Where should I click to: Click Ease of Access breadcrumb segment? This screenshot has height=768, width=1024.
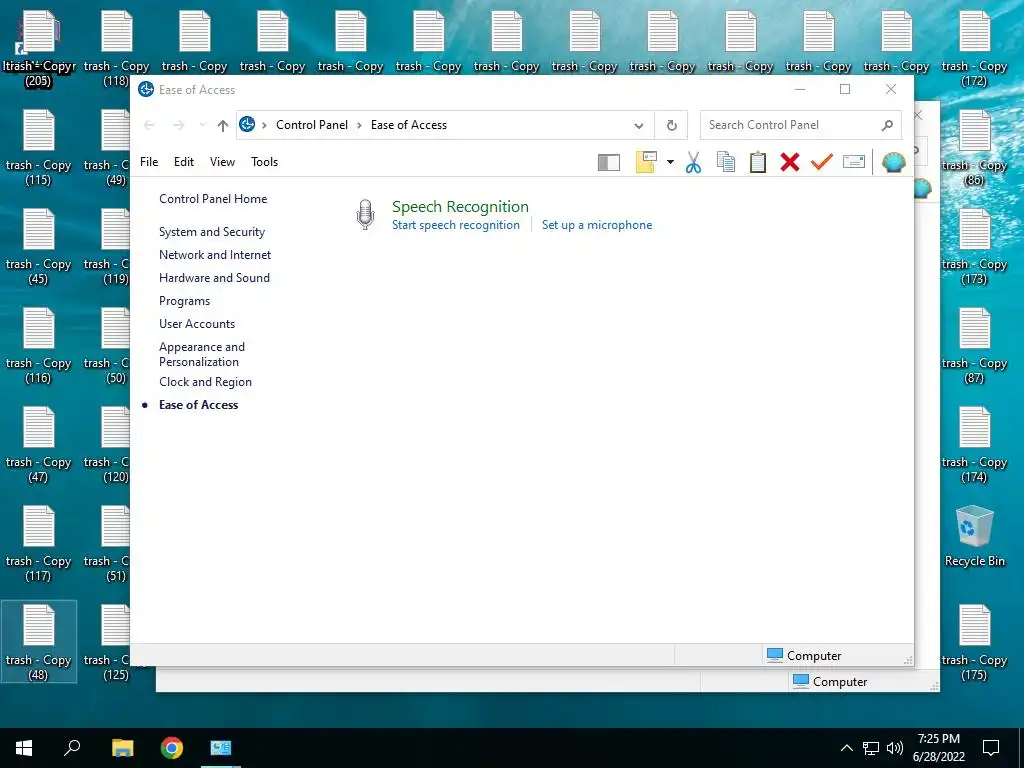(409, 125)
